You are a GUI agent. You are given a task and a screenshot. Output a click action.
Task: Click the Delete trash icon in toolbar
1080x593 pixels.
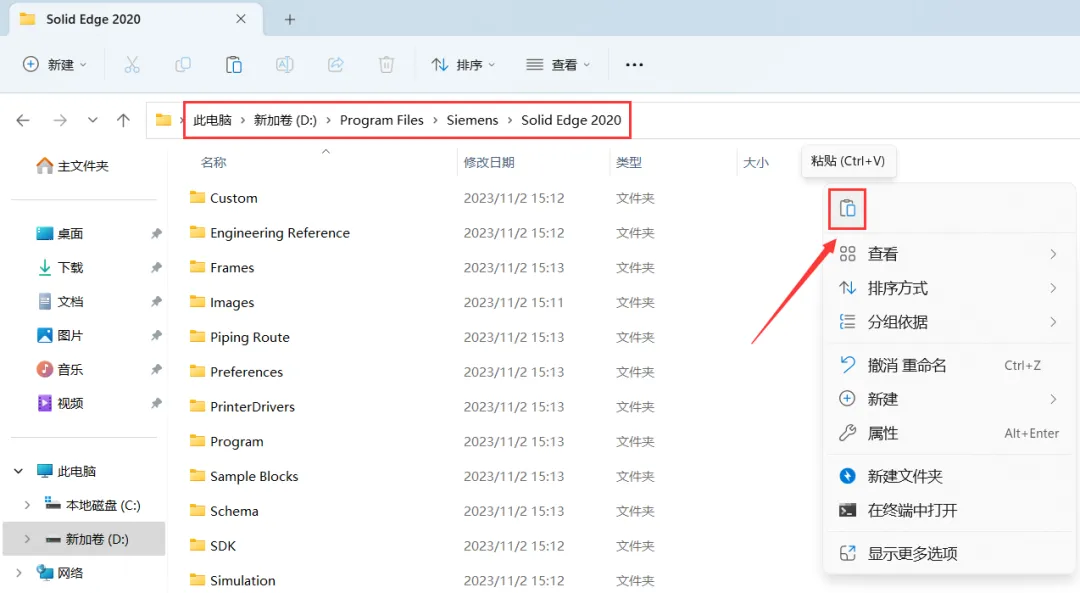coord(386,65)
